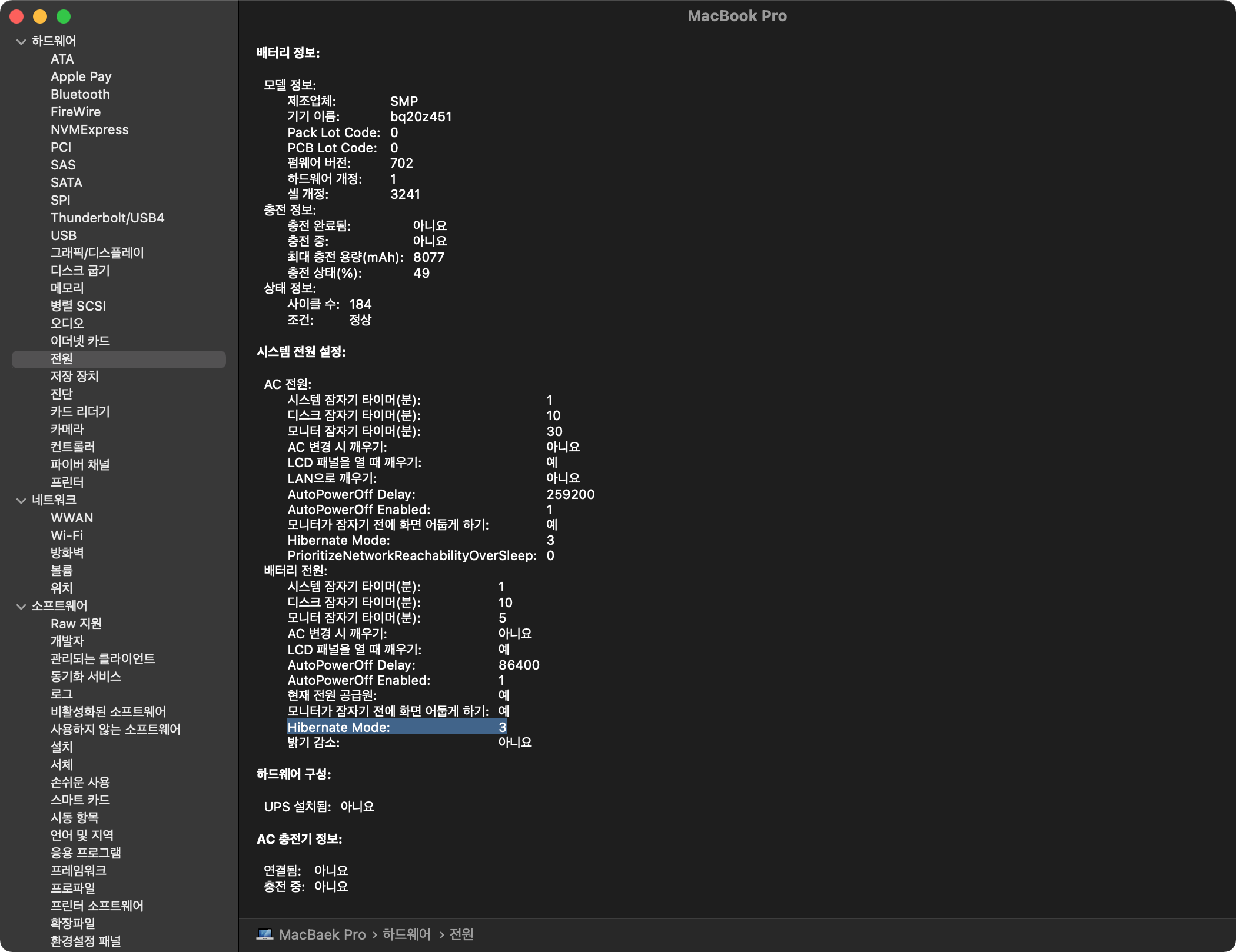Select the highlighted Hibernate Mode row
Screen dimensions: 1236x952
click(x=397, y=727)
